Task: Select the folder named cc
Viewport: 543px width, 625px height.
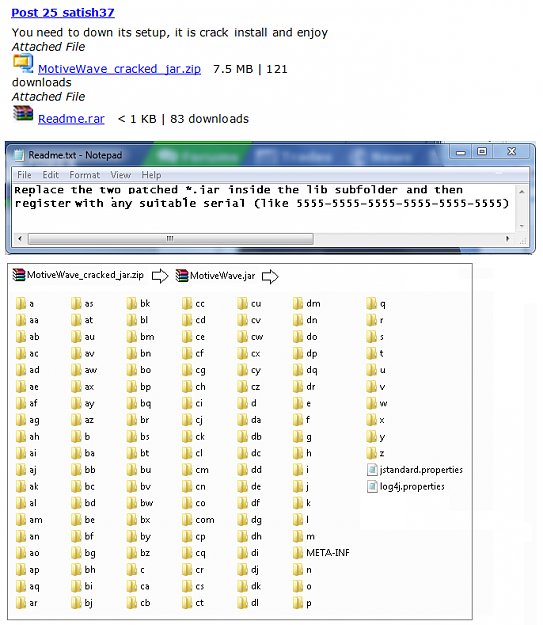Action: 193,304
